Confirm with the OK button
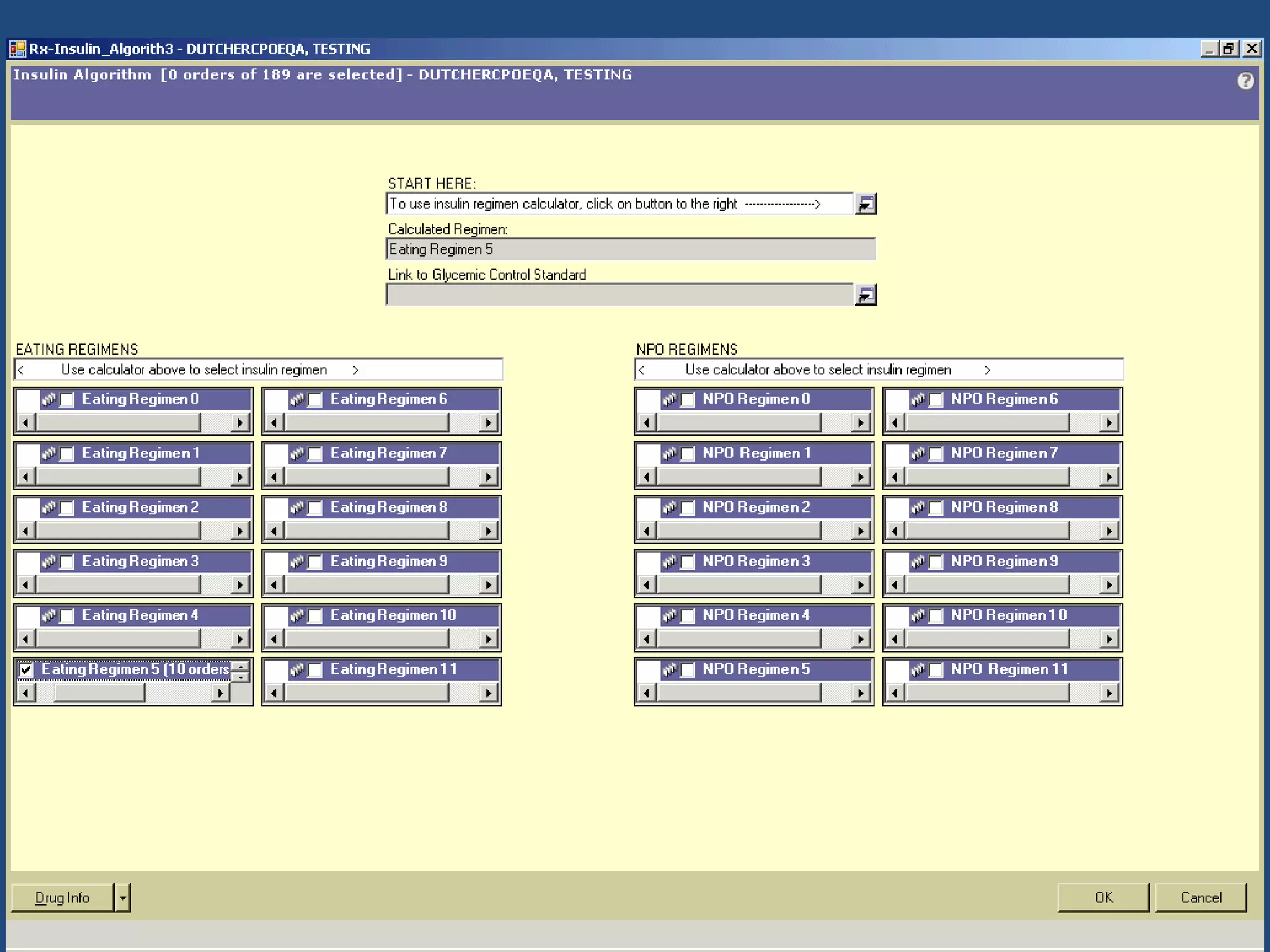Viewport: 1270px width, 952px height. pyautogui.click(x=1104, y=897)
